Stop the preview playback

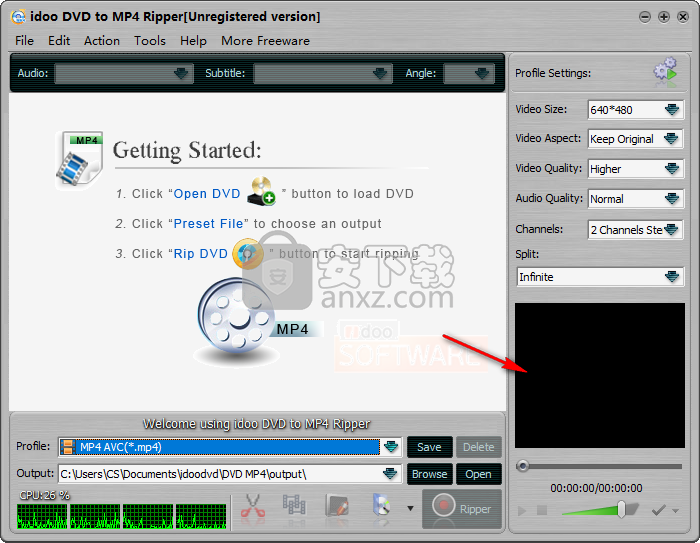[542, 510]
